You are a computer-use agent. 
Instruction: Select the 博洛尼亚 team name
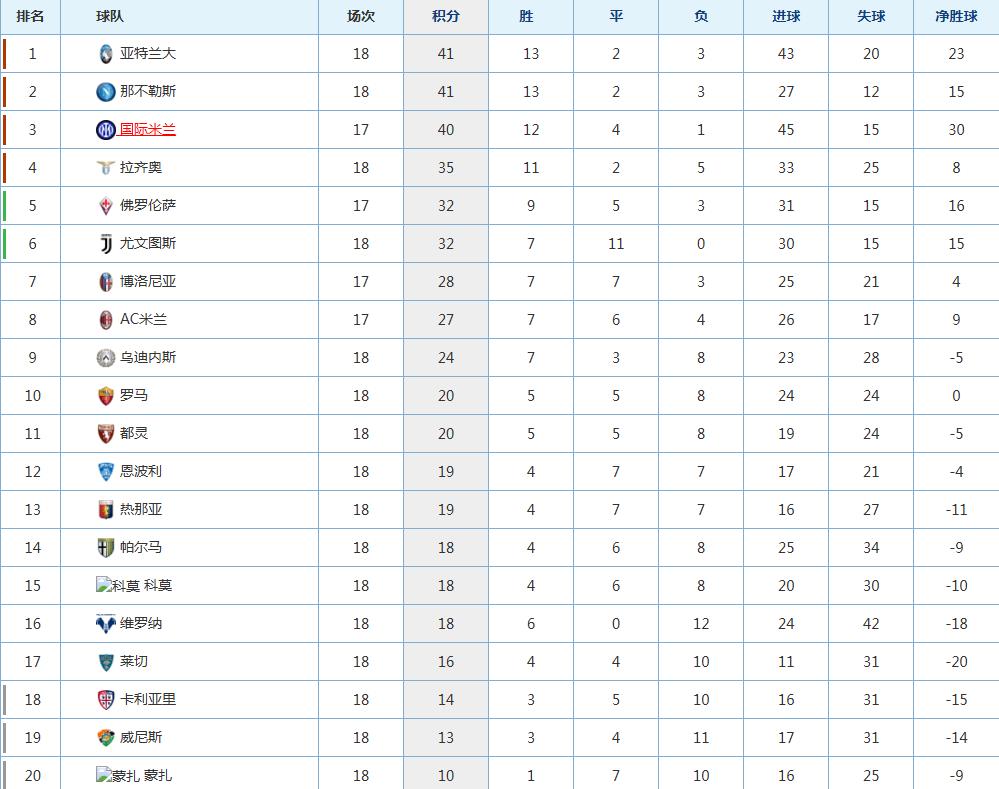148,282
